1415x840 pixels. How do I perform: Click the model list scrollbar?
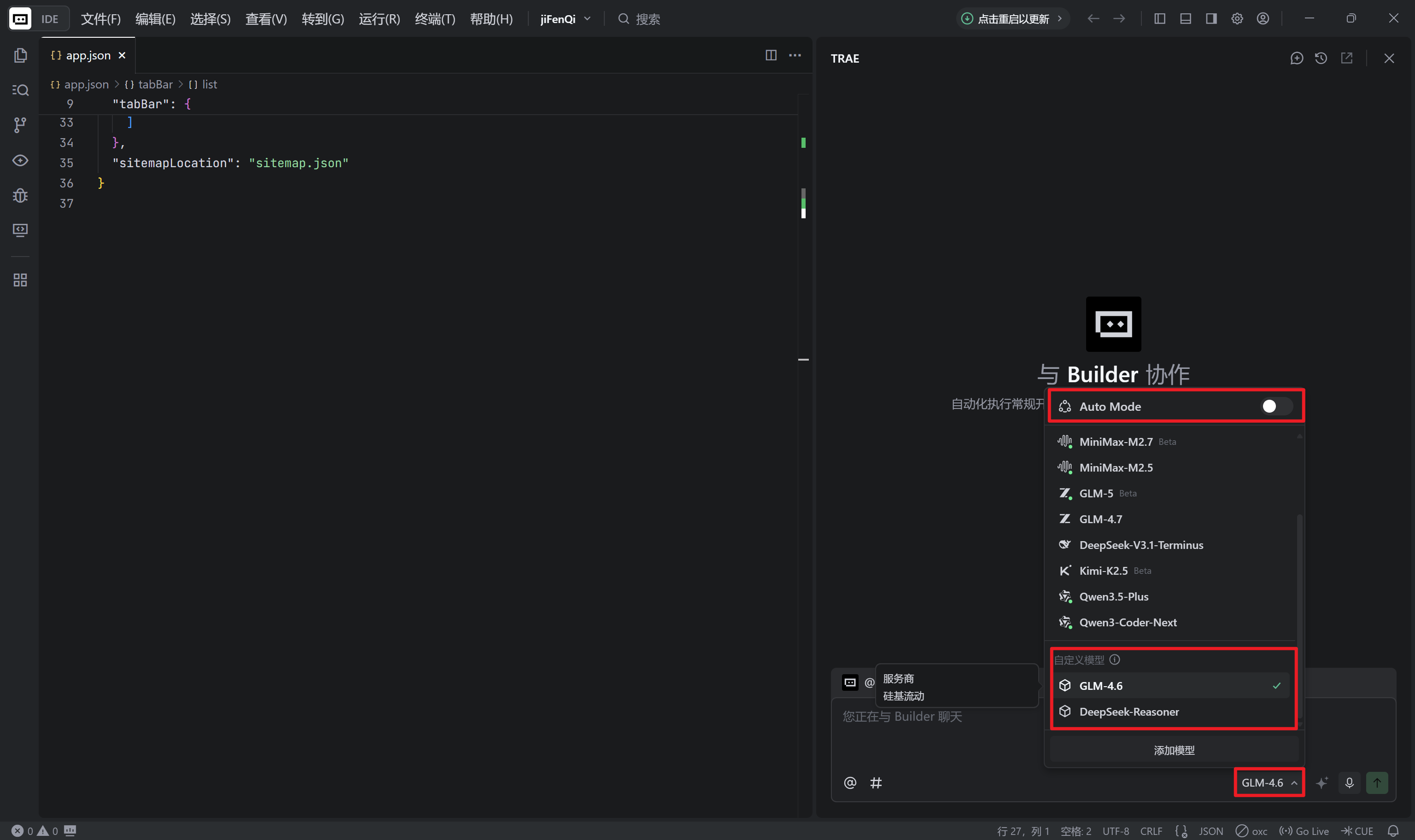pyautogui.click(x=1299, y=617)
